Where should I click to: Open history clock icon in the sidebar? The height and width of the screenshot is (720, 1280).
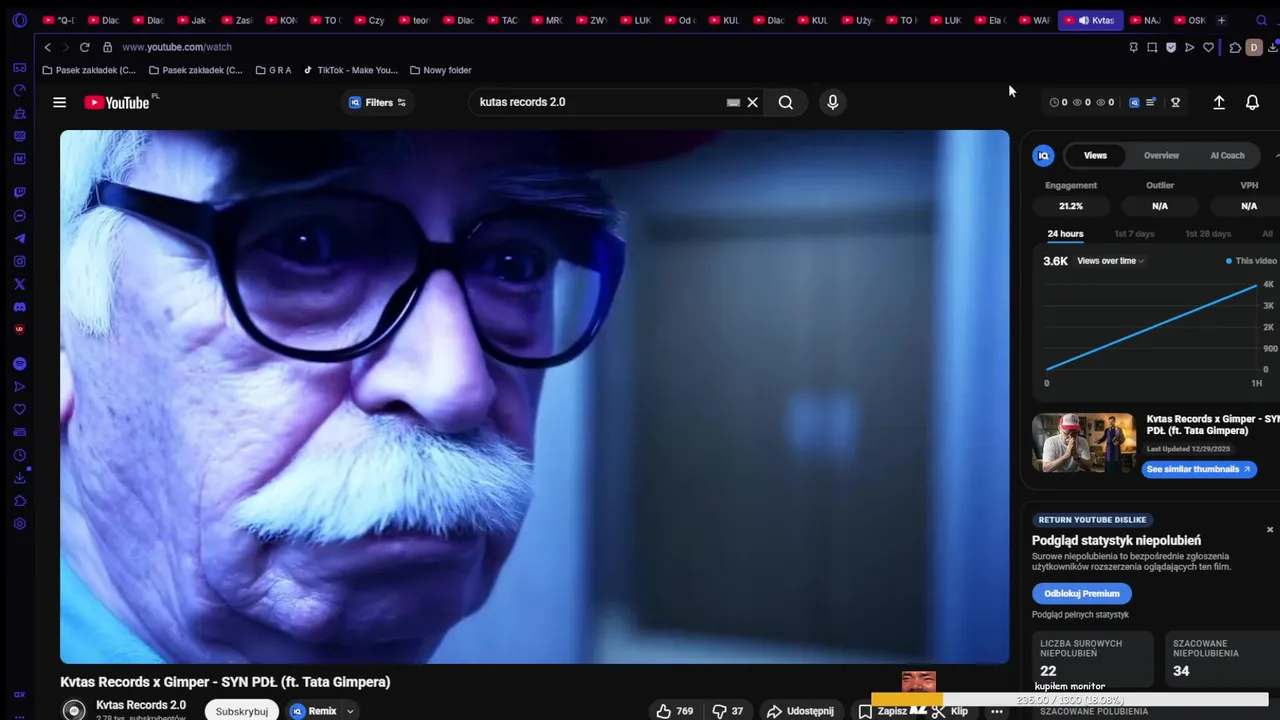19,455
